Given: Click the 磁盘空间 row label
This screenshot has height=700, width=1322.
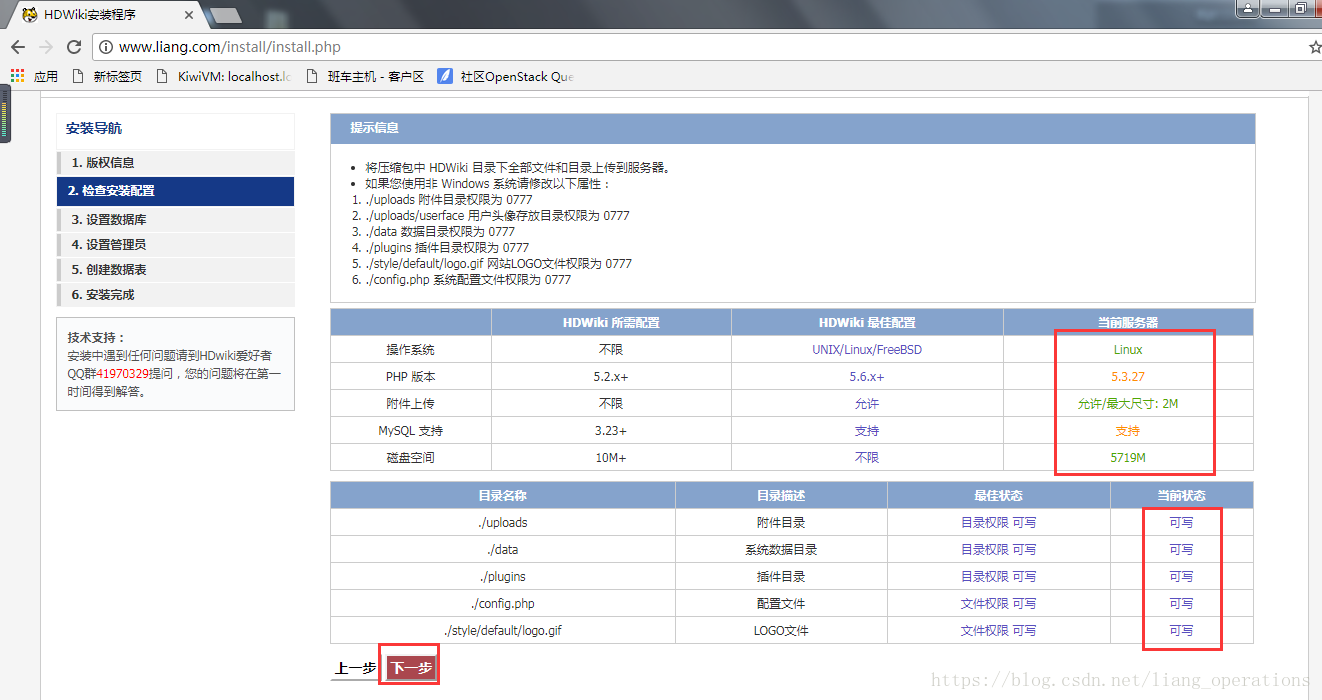Looking at the screenshot, I should click(x=411, y=458).
